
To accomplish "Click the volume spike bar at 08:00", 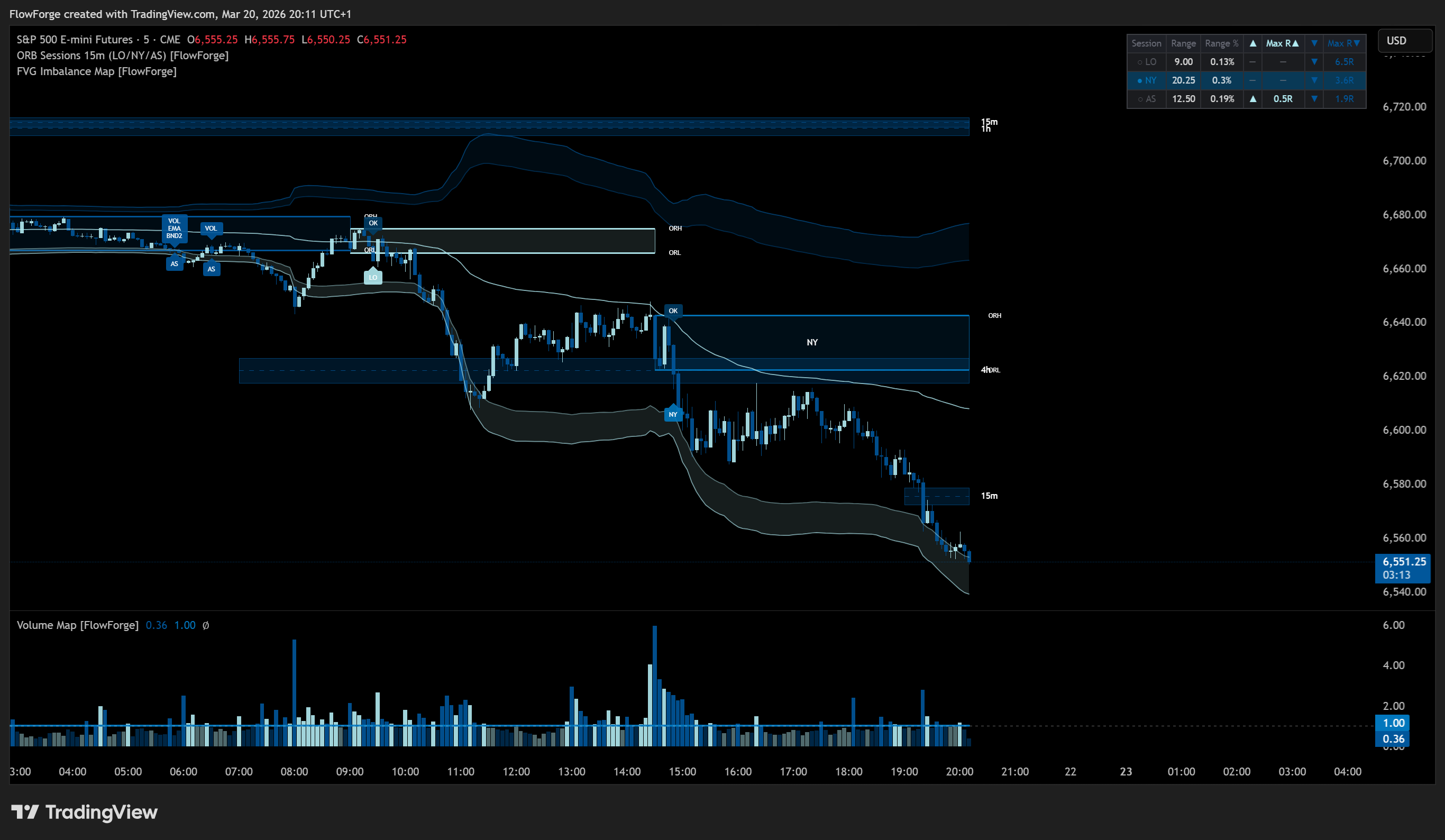I will pos(294,692).
